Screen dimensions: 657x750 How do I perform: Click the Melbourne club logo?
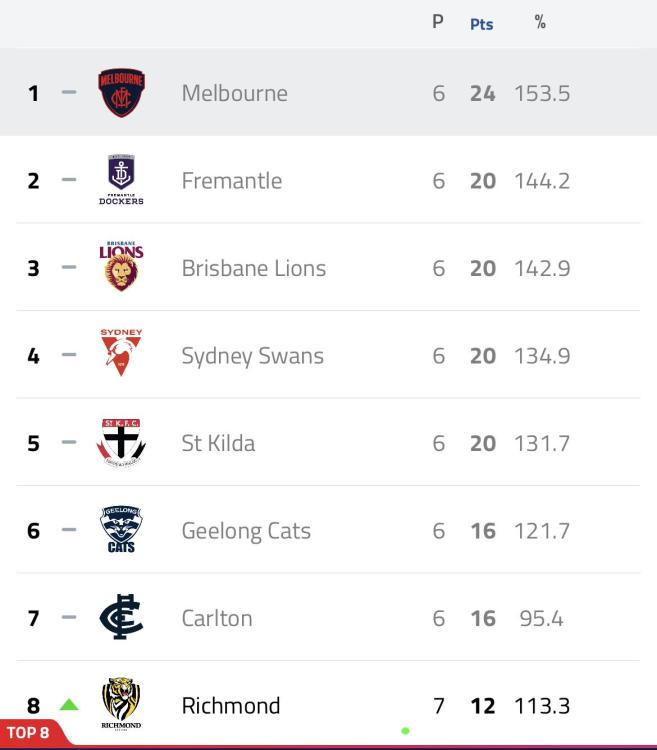click(x=122, y=93)
